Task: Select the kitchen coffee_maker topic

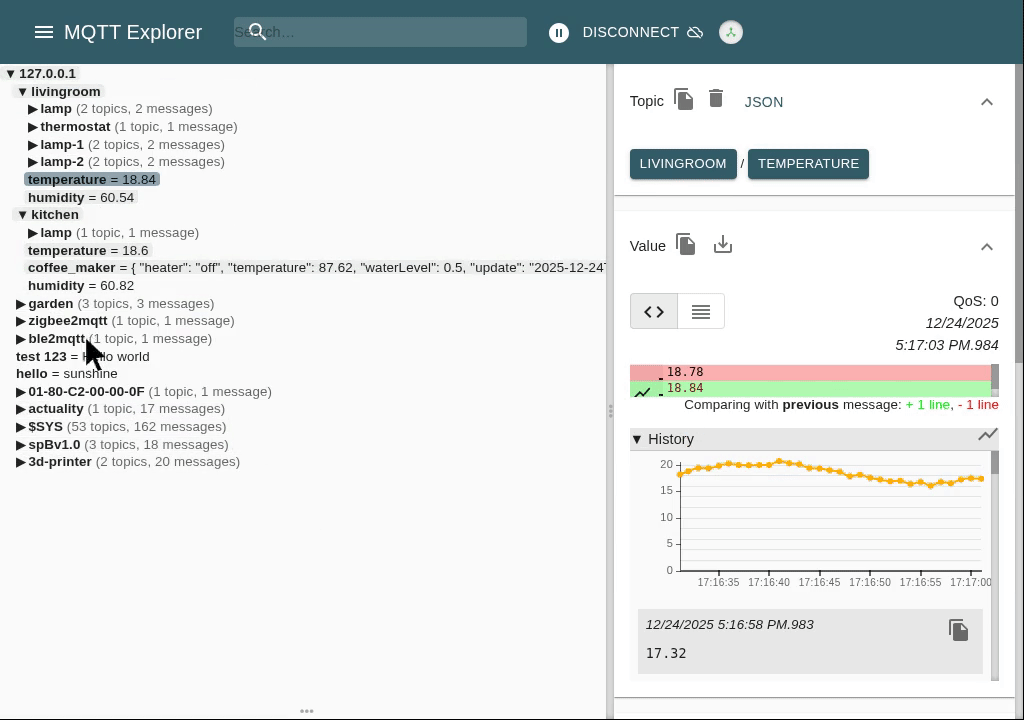Action: (71, 268)
